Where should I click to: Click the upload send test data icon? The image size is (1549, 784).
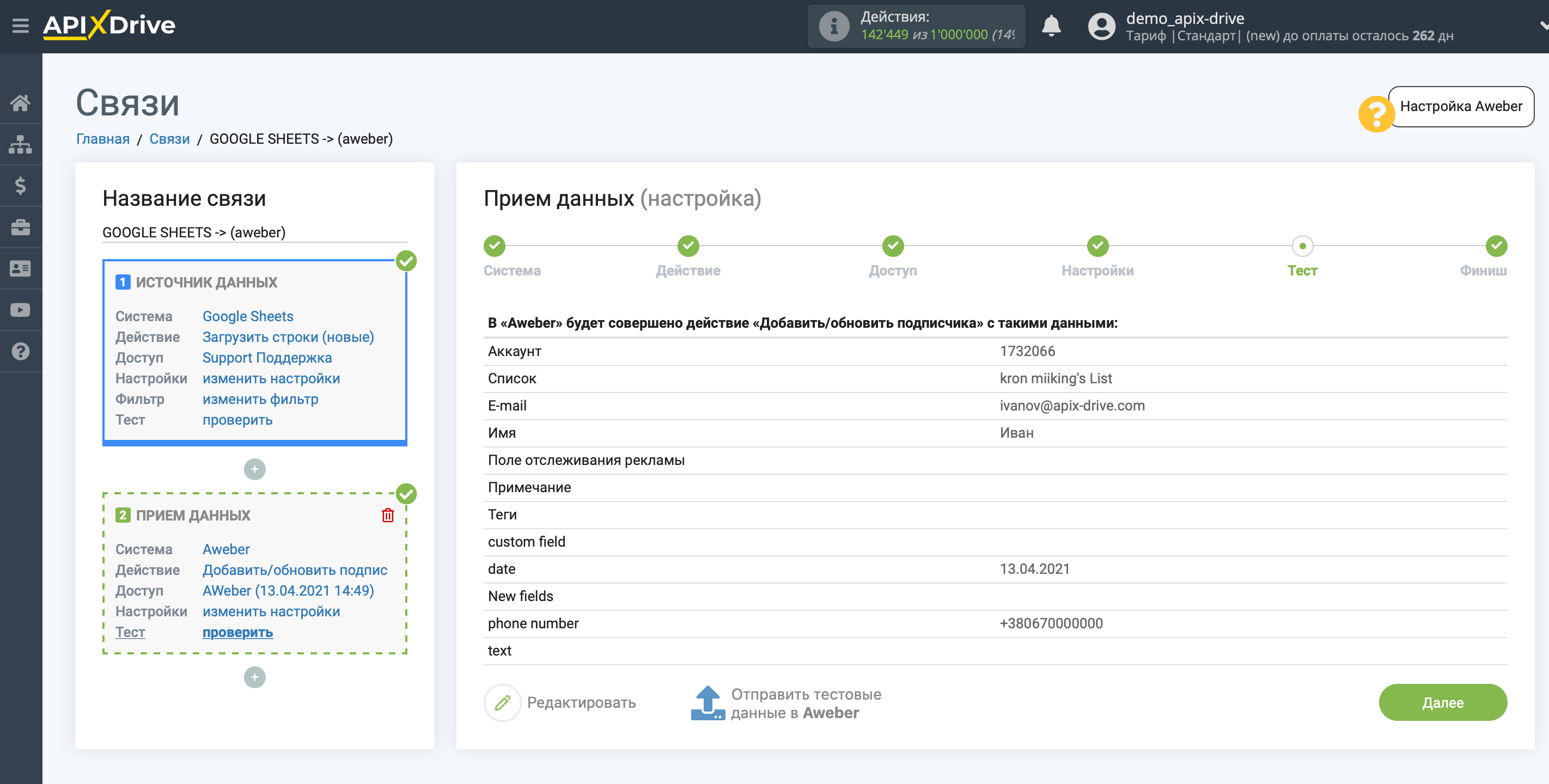[x=707, y=702]
